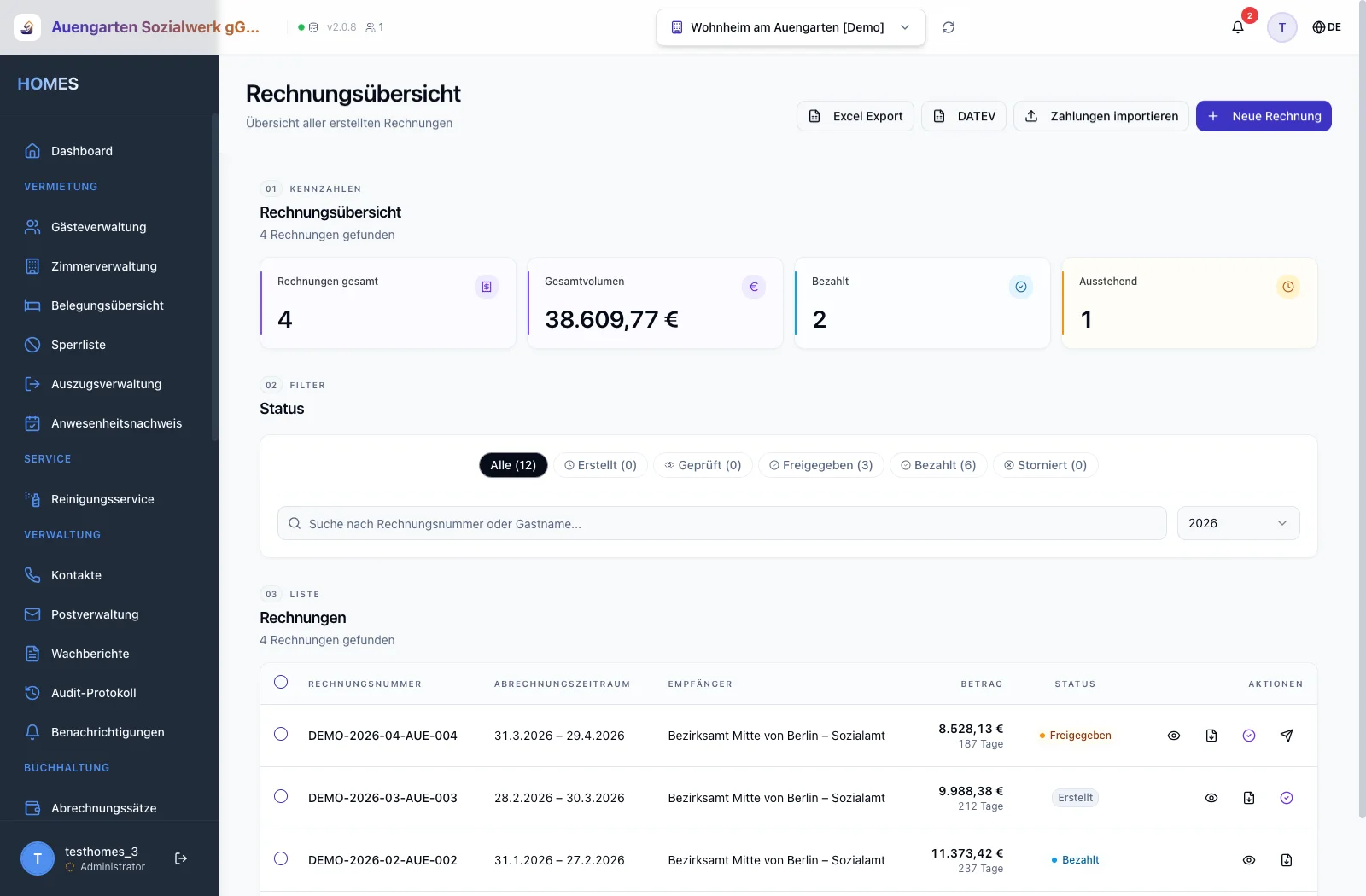Toggle the select-all checkbox in table header
This screenshot has width=1366, height=896.
(x=281, y=682)
